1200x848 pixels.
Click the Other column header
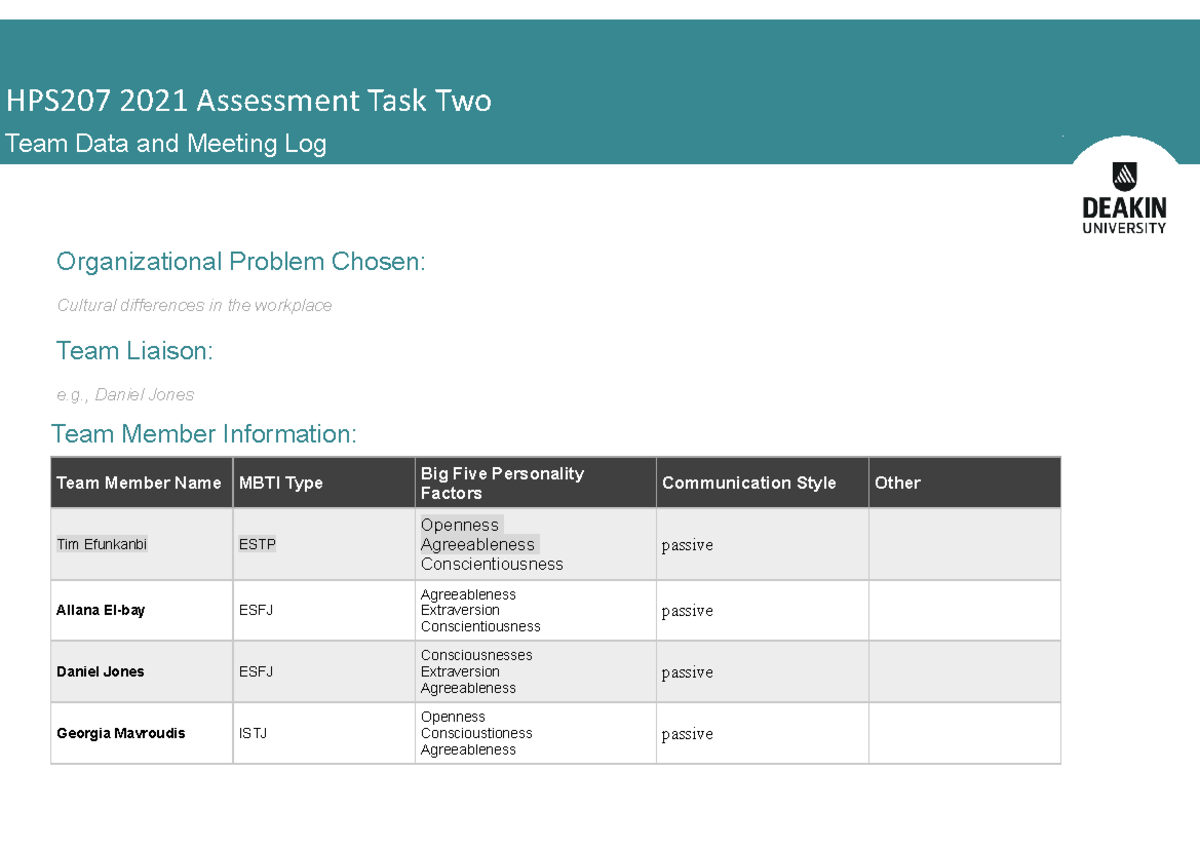(x=897, y=482)
